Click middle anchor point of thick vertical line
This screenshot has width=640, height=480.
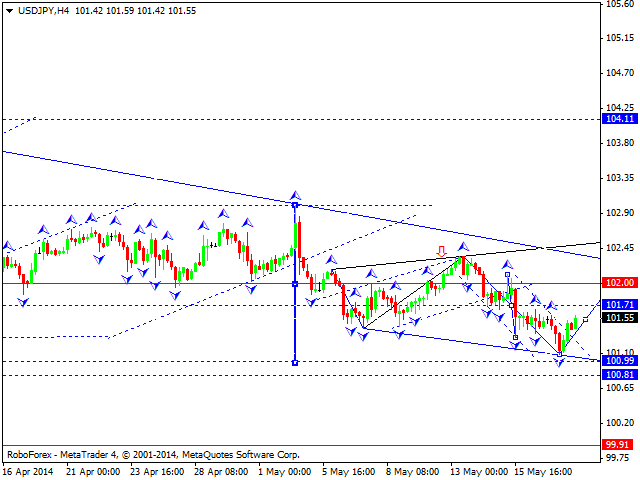(295, 284)
